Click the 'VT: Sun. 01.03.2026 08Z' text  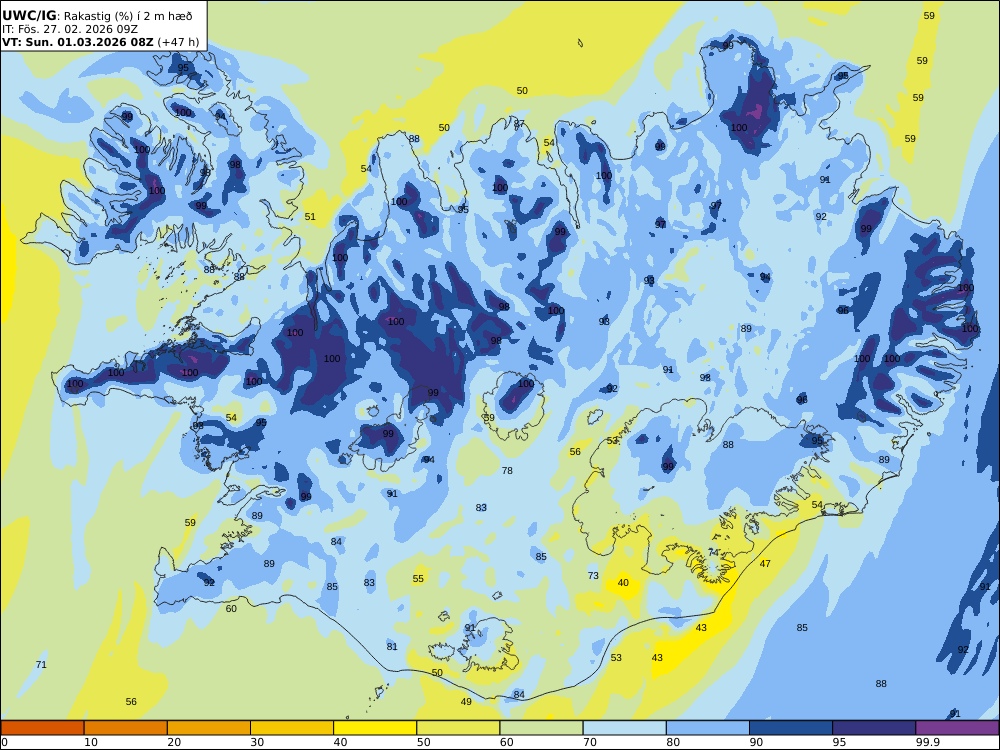77,43
